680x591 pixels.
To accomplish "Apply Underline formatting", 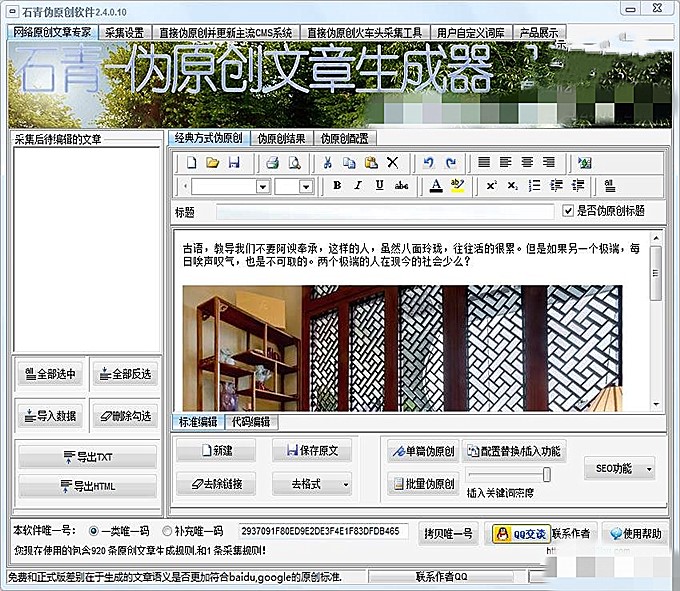I will [x=379, y=186].
